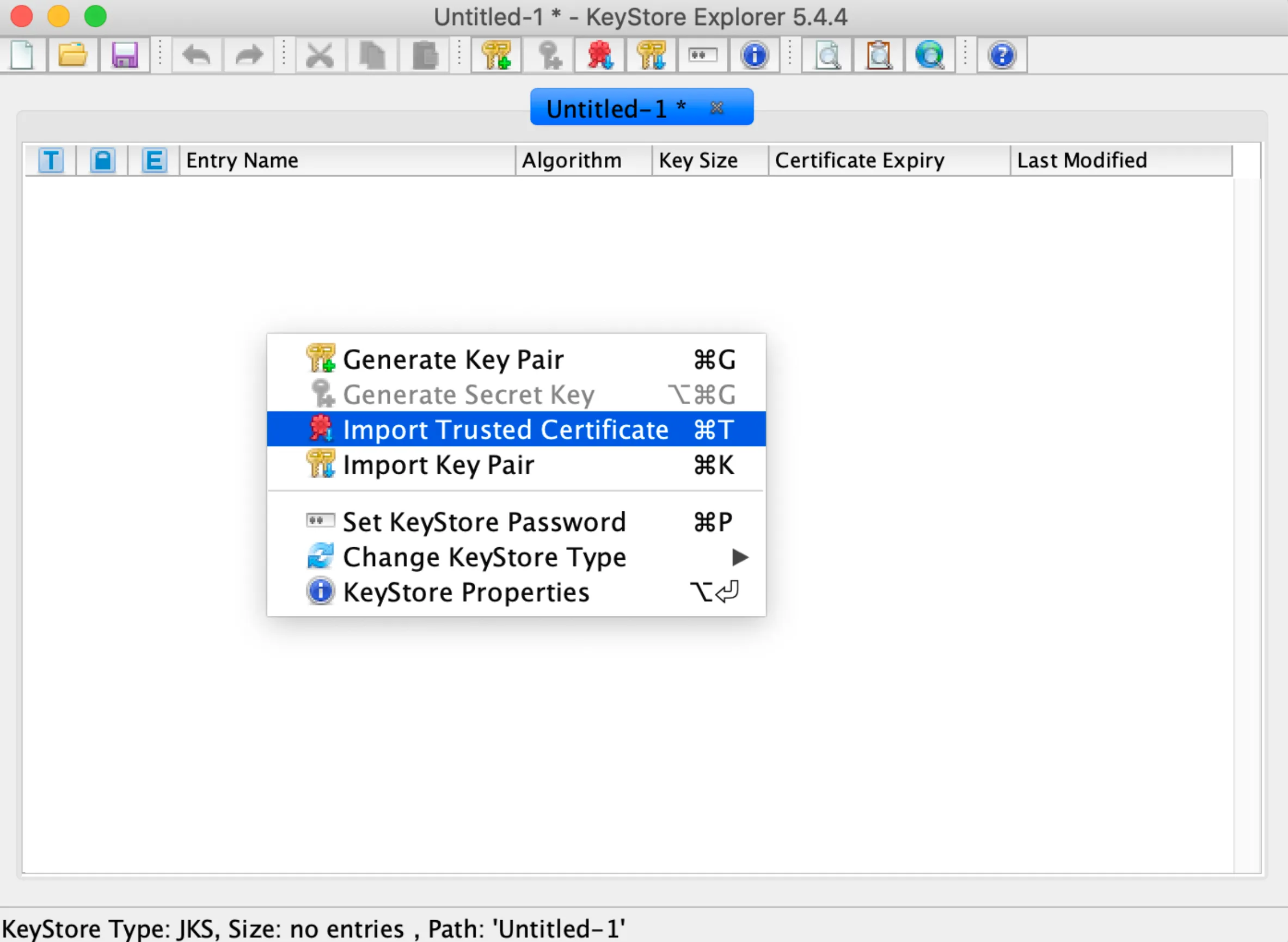Screen dimensions: 1288x942
Task: Sort by the Algorithm column
Action: [x=584, y=160]
